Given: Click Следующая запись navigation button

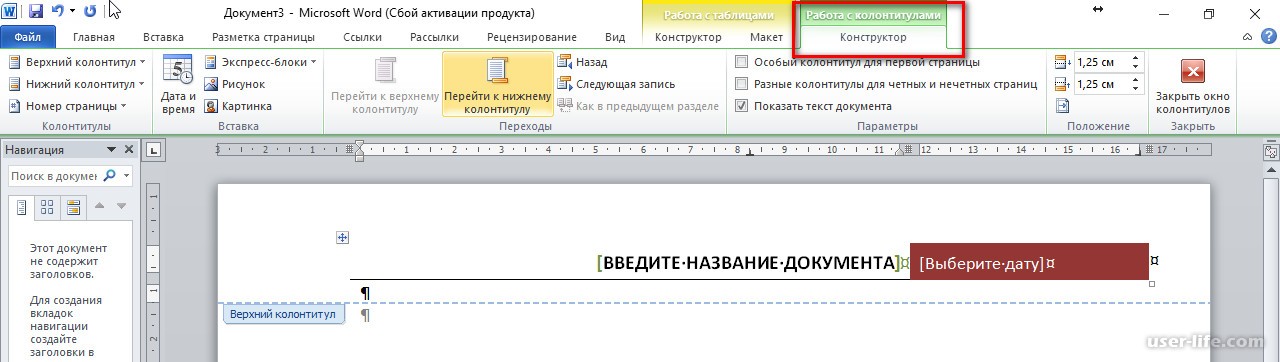Looking at the screenshot, I should [x=616, y=84].
